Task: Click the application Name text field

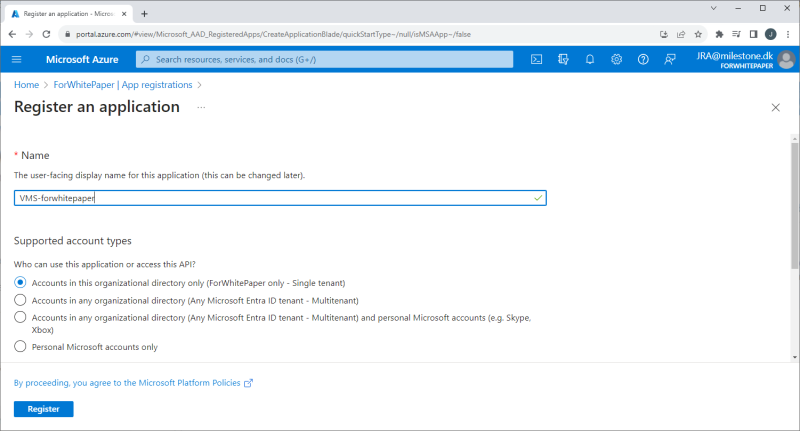Action: coord(270,198)
